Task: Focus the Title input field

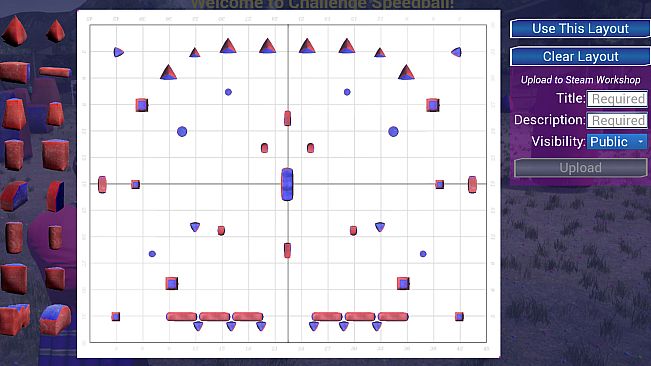Action: click(617, 99)
